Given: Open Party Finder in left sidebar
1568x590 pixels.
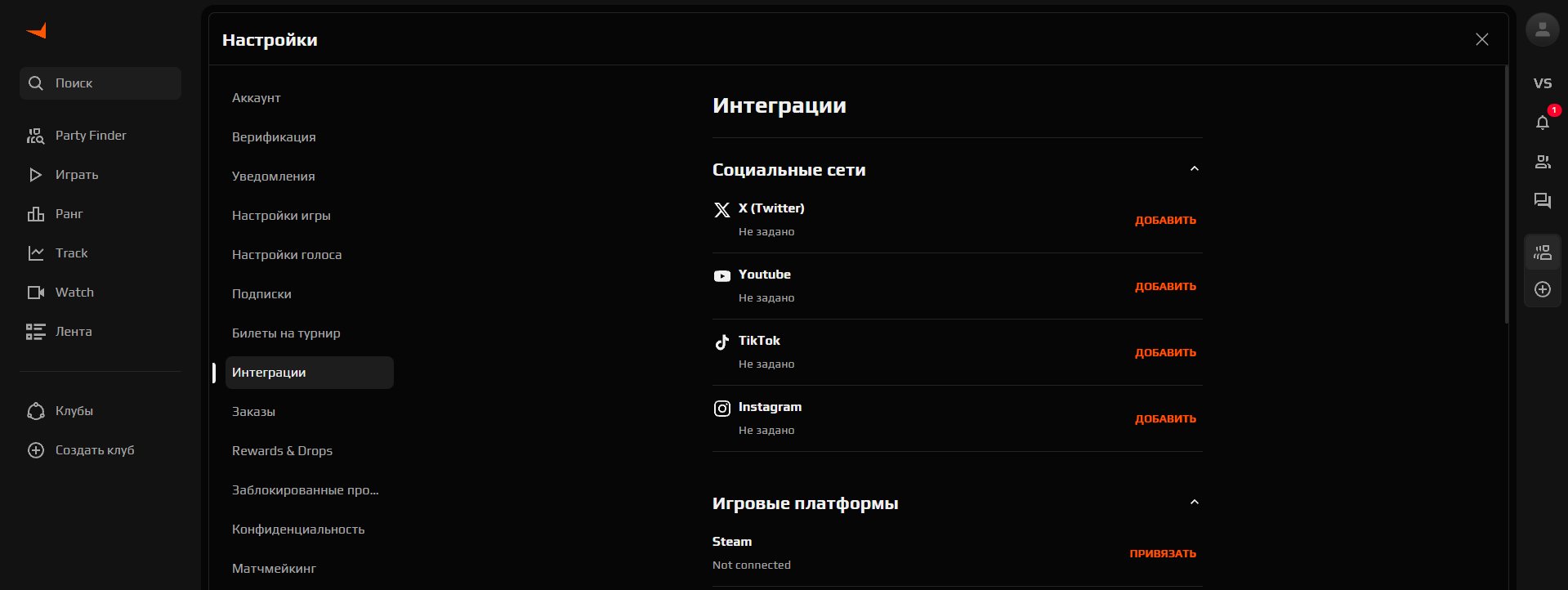Looking at the screenshot, I should (x=90, y=136).
